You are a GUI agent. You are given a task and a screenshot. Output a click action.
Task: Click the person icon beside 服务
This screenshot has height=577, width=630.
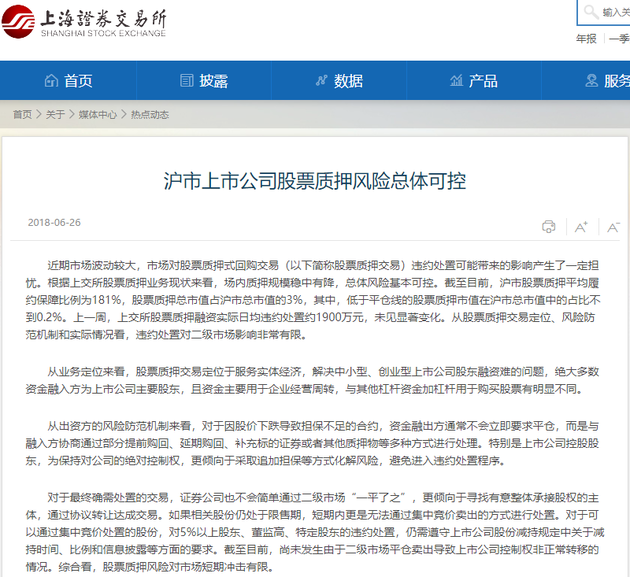(x=591, y=81)
